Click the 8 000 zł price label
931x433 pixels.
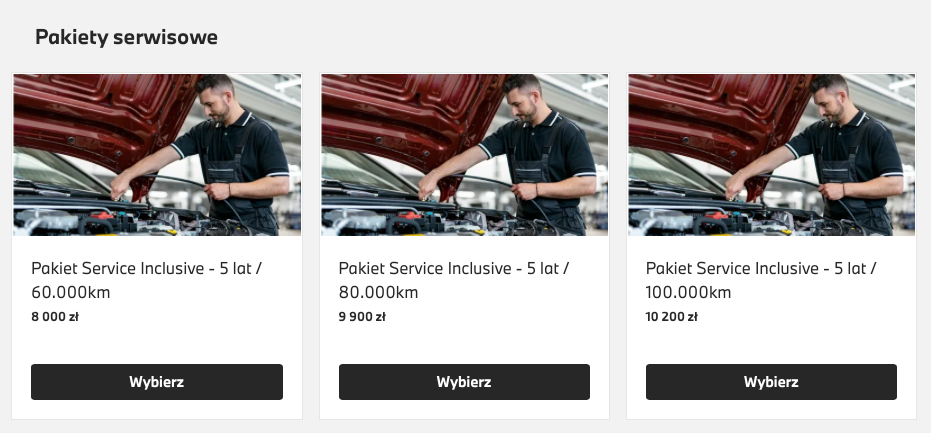pyautogui.click(x=55, y=317)
